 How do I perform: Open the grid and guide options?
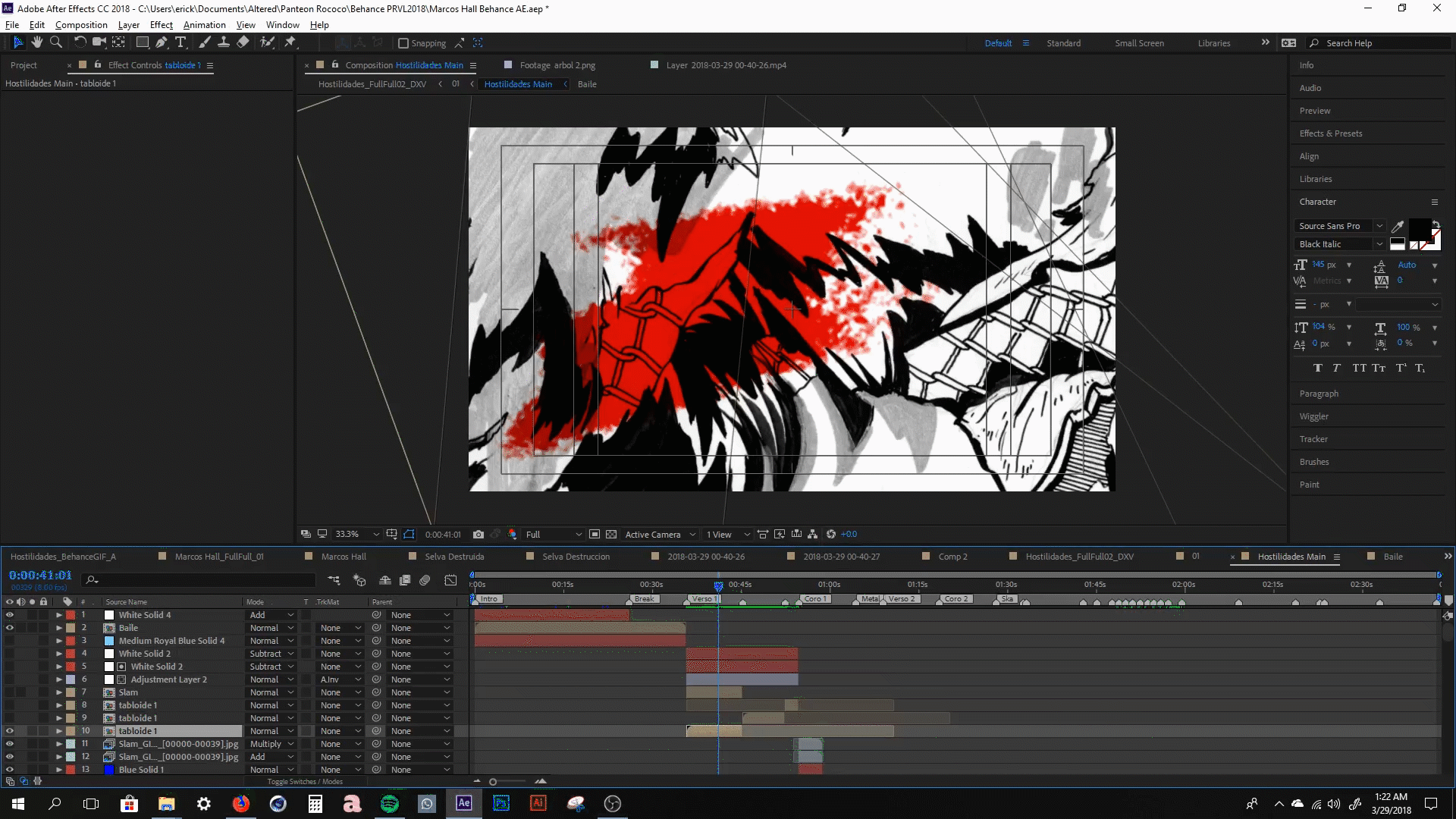coord(392,535)
